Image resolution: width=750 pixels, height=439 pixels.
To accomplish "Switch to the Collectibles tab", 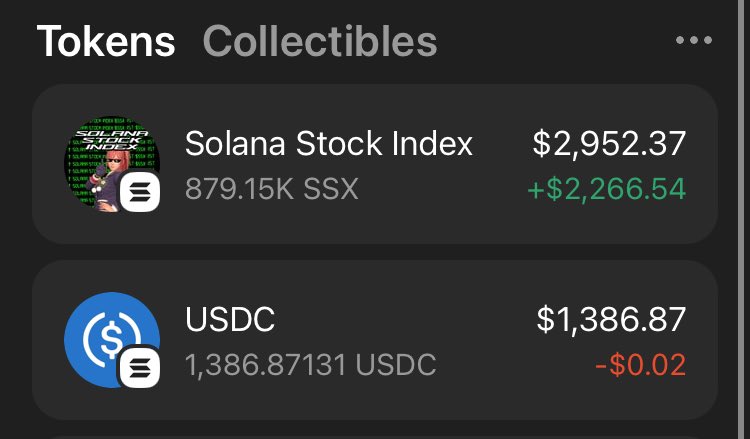I will (x=320, y=41).
